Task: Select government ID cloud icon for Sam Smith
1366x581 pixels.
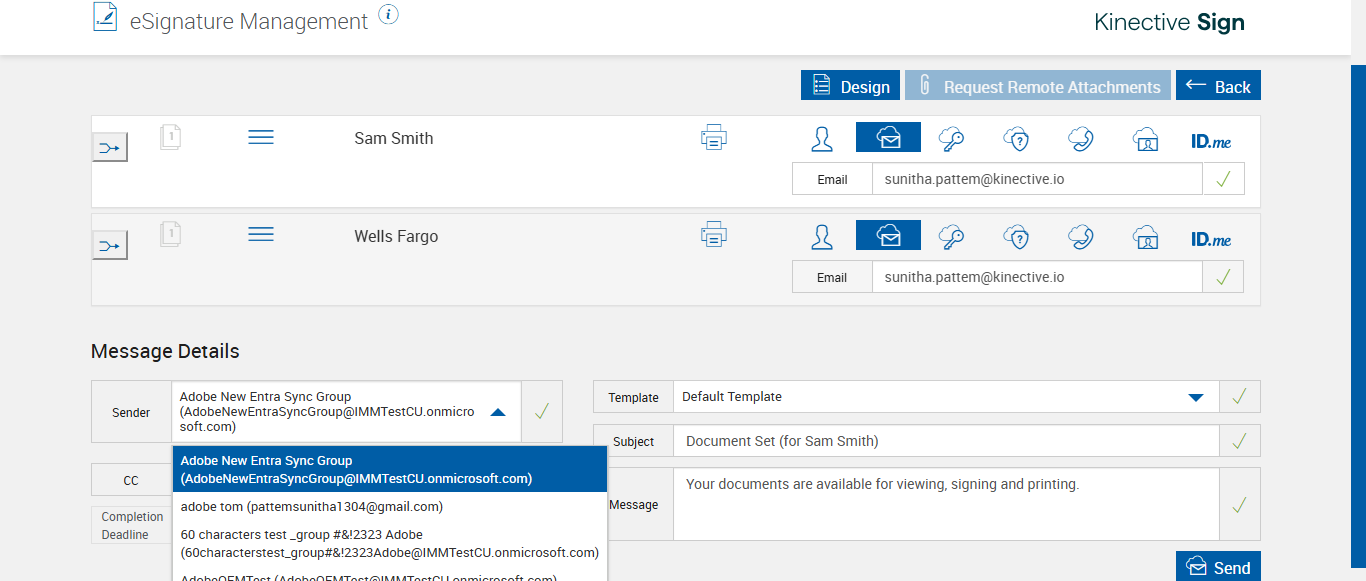Action: click(1146, 138)
